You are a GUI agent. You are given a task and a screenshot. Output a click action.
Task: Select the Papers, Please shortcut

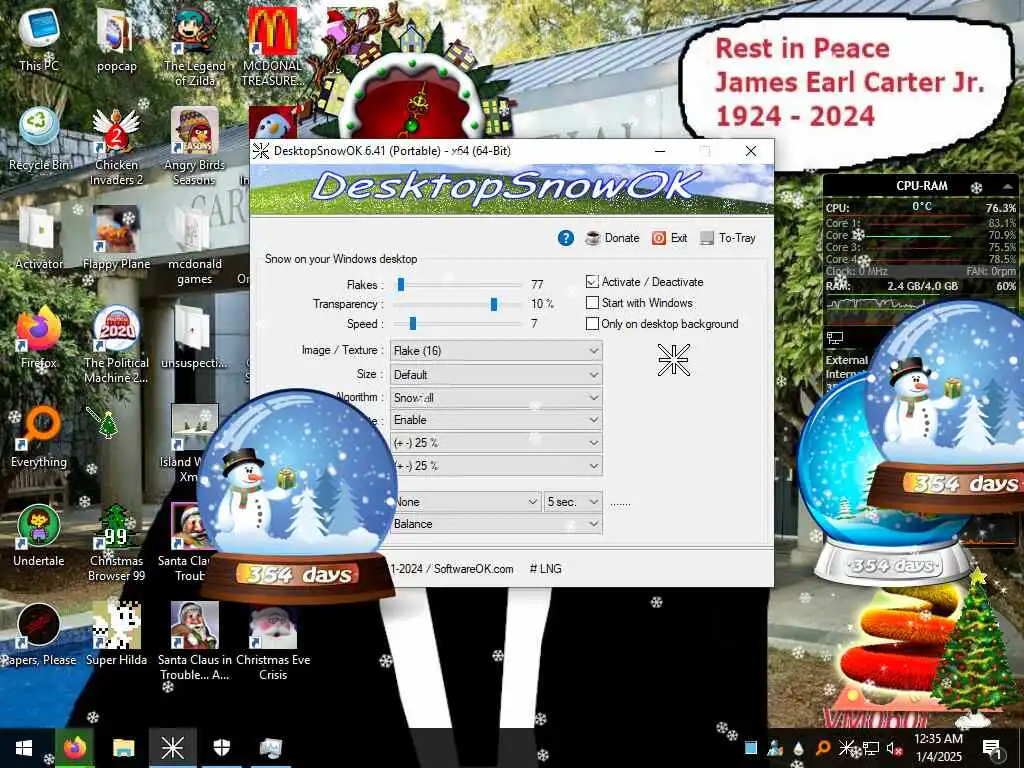(39, 634)
